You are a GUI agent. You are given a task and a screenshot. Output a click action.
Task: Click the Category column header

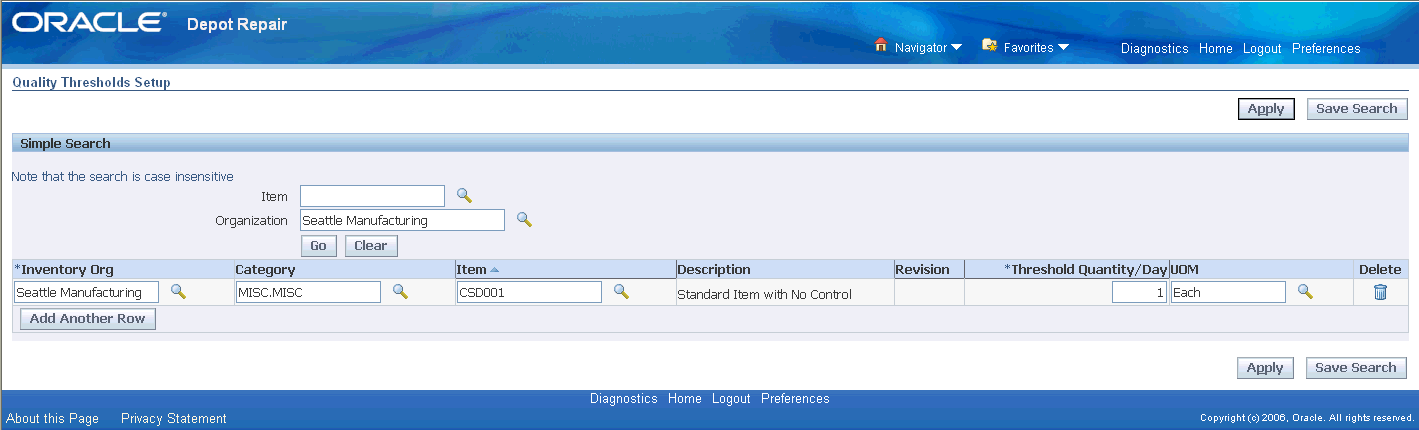(265, 270)
